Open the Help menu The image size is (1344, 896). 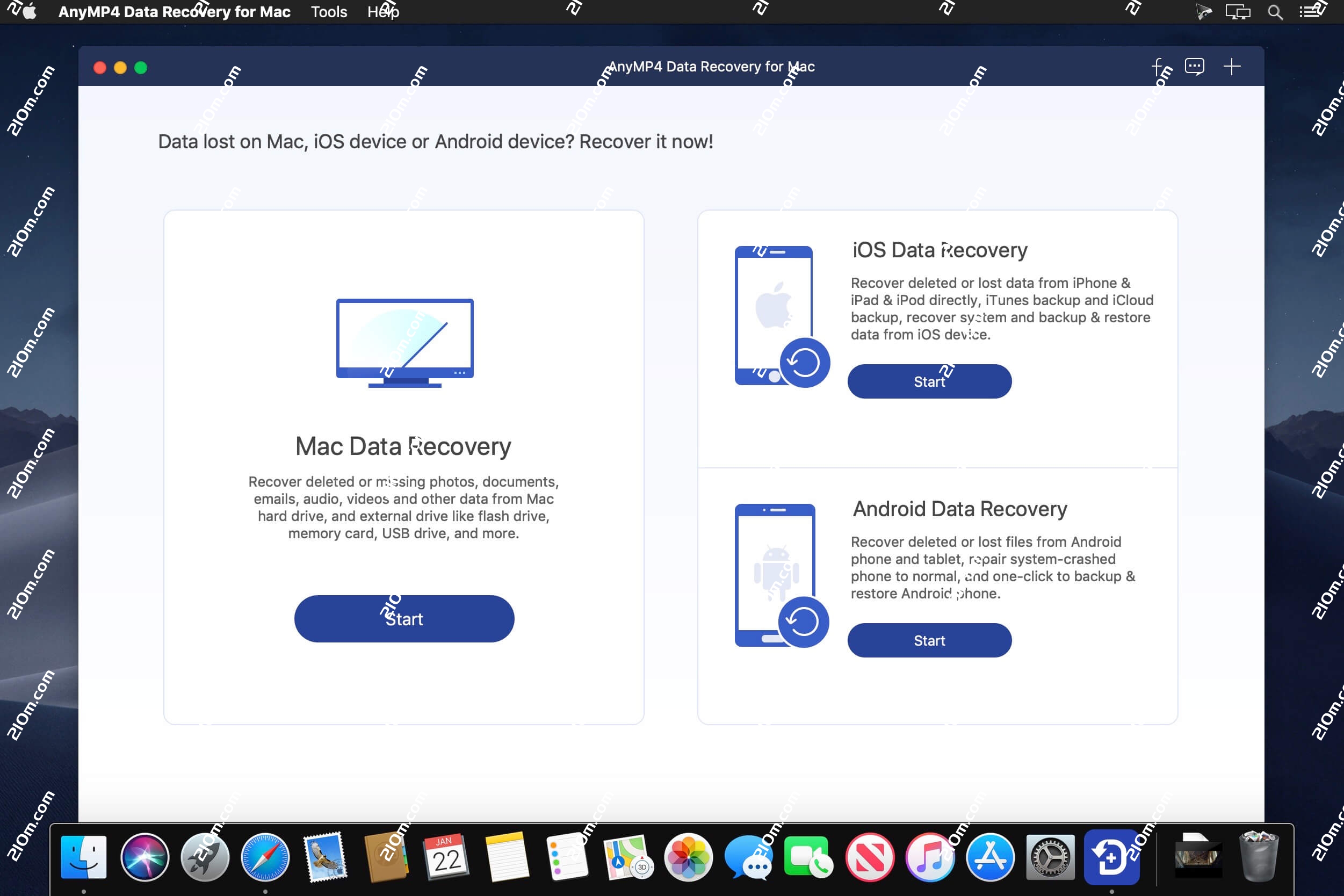(382, 11)
